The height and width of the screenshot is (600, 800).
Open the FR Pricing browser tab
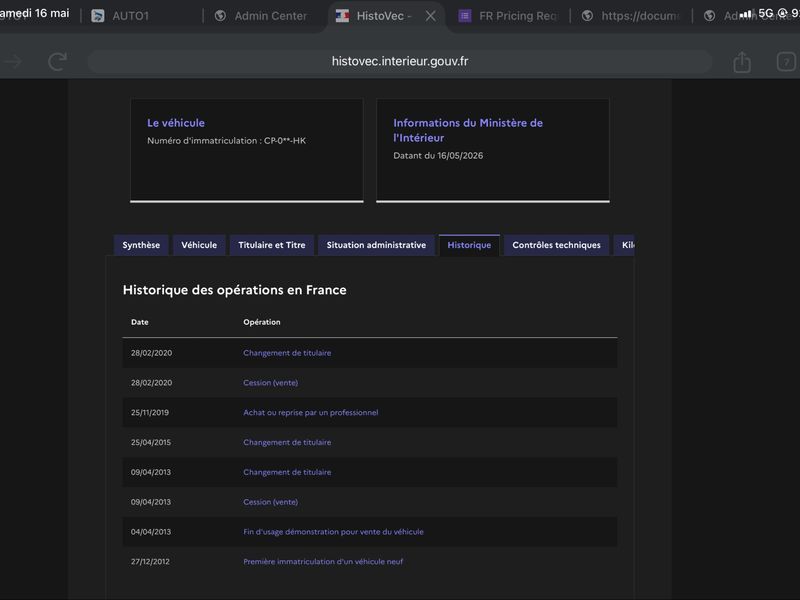tap(508, 16)
